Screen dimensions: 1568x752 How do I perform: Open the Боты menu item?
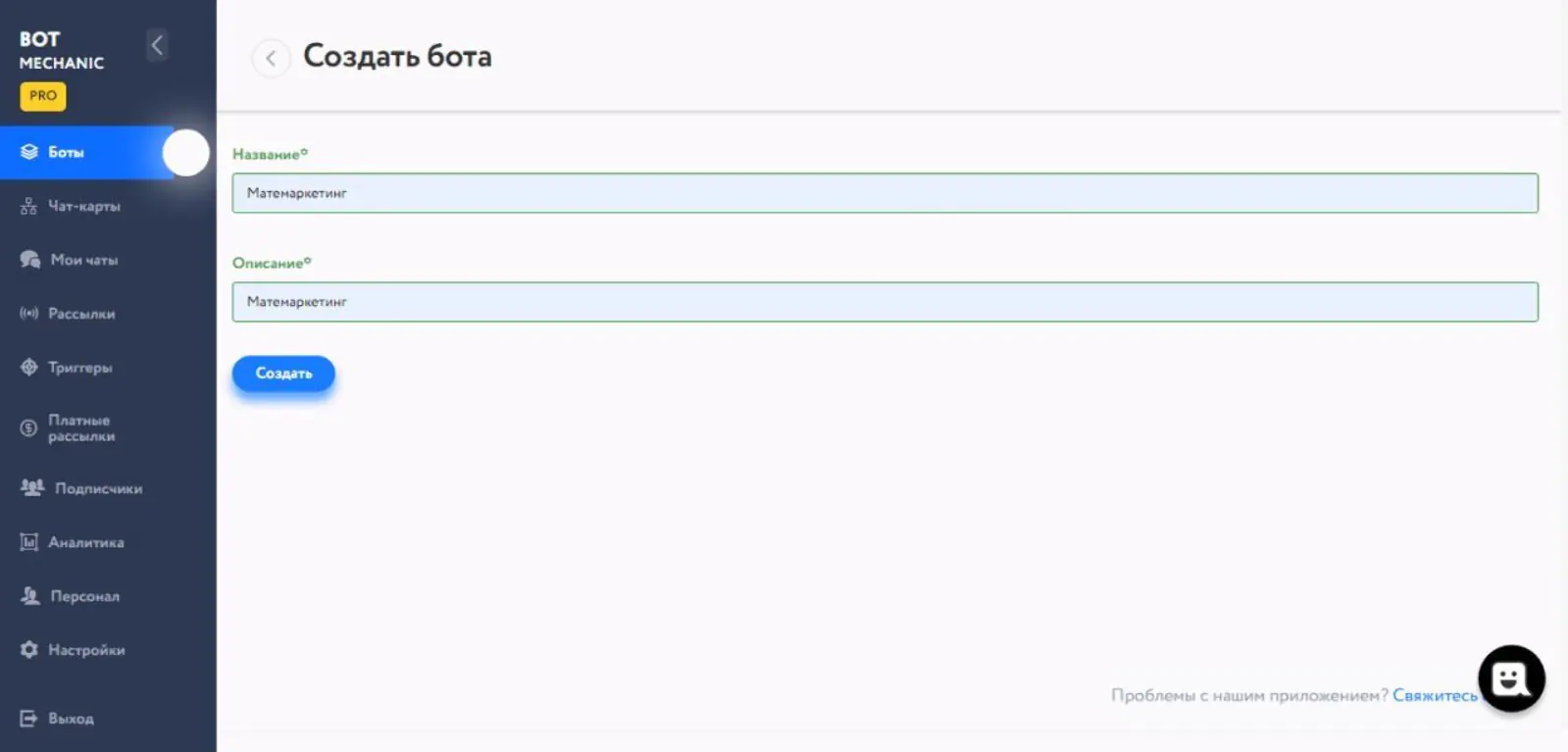pos(86,152)
